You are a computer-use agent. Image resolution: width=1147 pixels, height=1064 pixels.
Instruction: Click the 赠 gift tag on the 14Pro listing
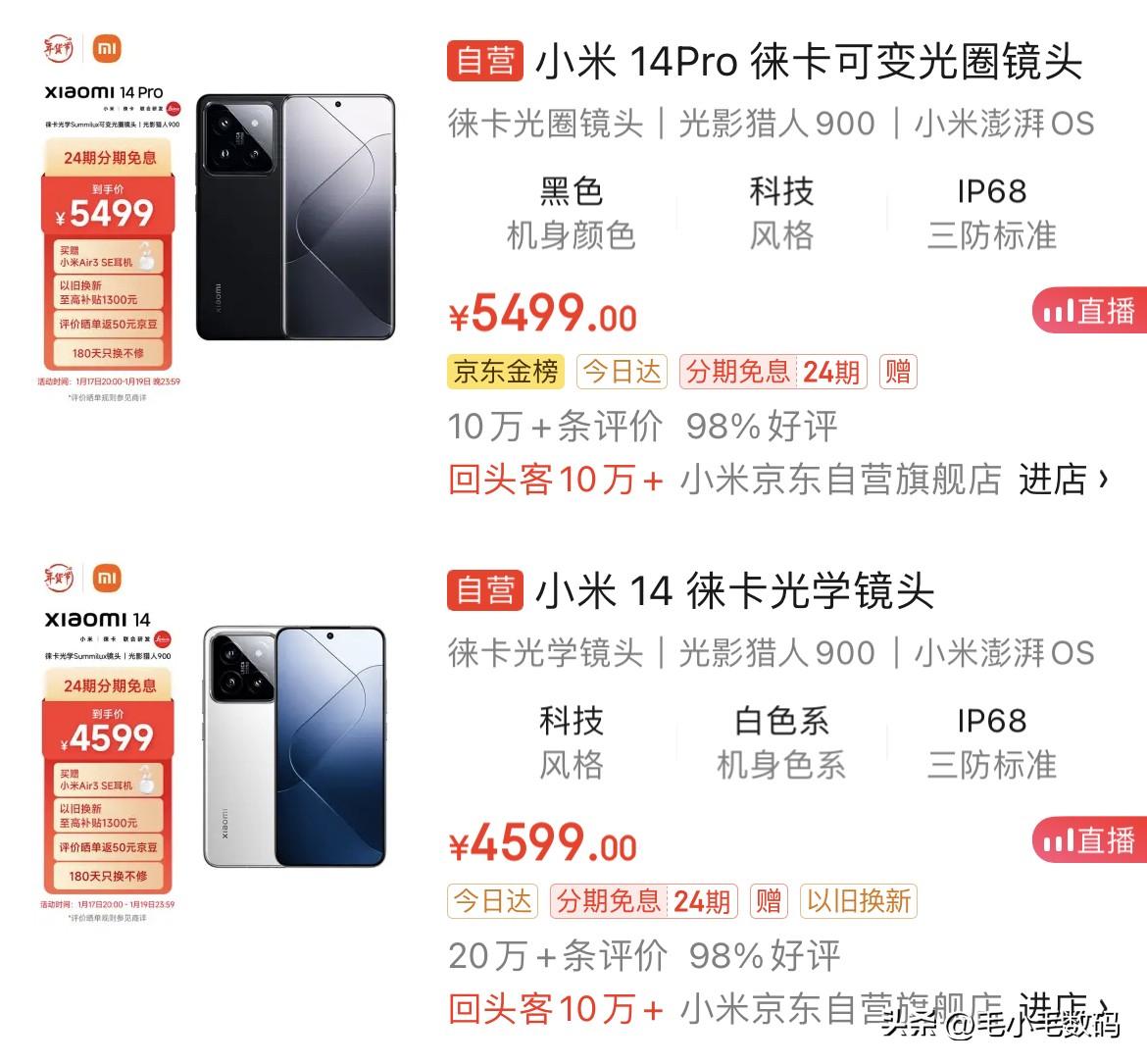(x=898, y=372)
